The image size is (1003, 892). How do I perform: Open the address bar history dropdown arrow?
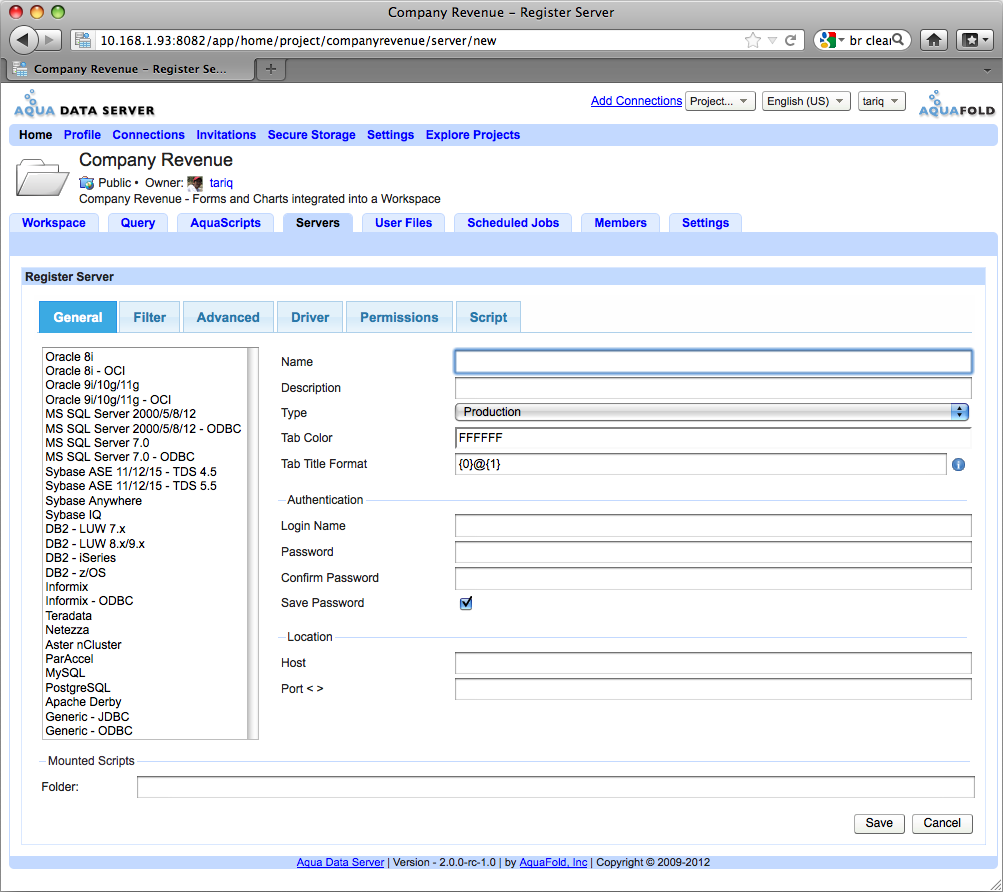tap(772, 40)
